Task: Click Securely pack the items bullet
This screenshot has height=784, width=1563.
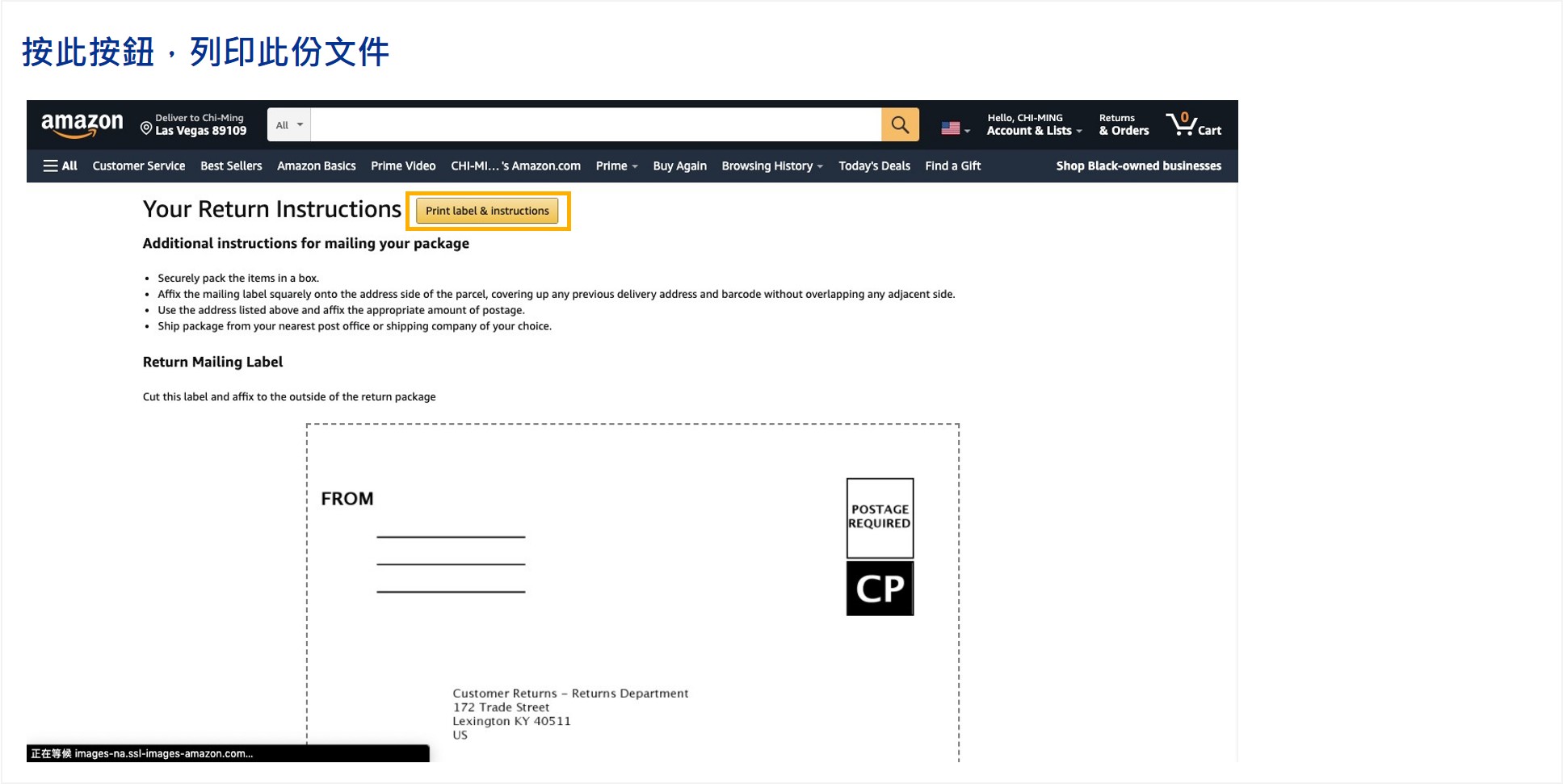Action: tap(238, 278)
